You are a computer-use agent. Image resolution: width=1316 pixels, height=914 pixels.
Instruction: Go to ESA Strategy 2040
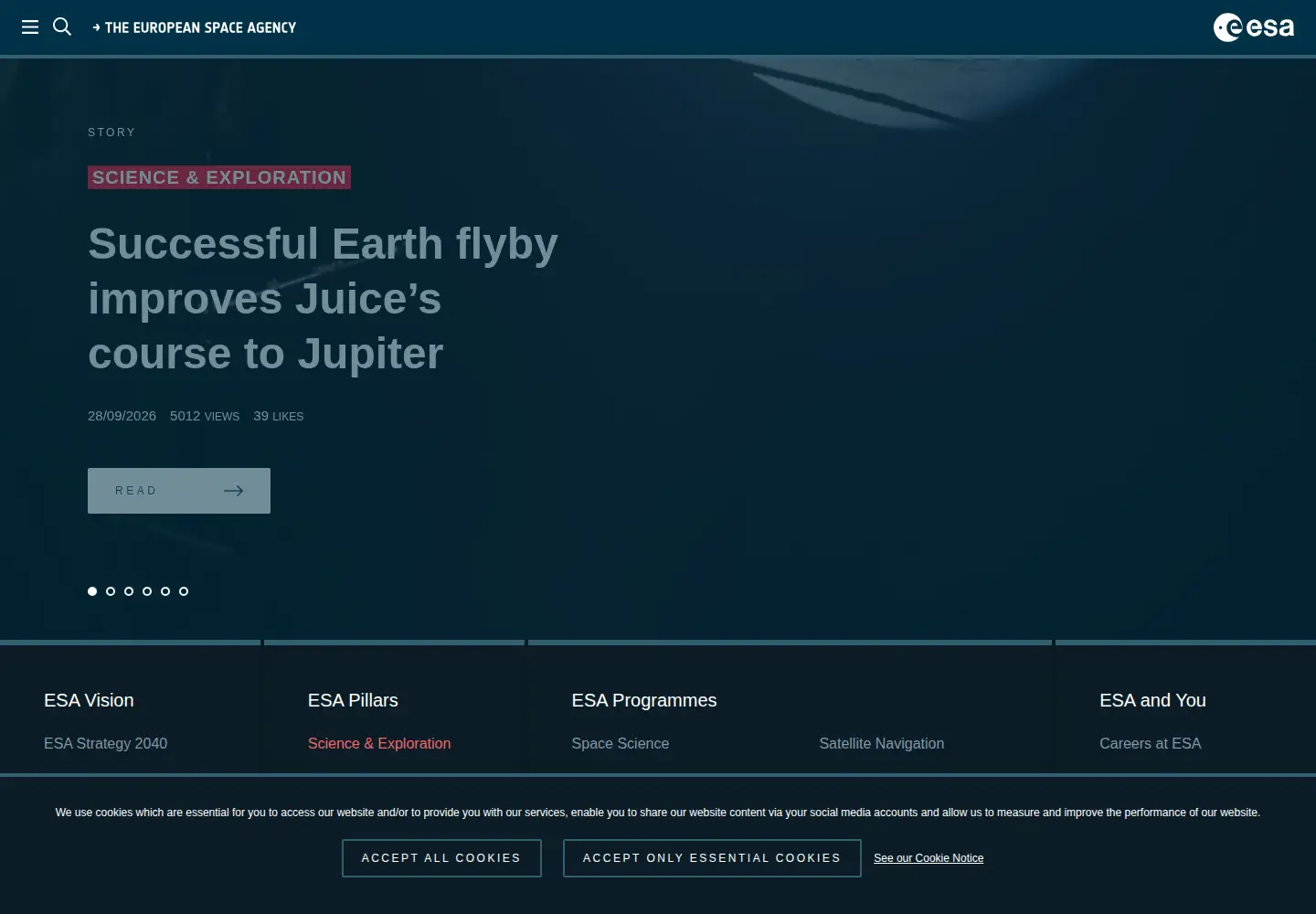tap(106, 744)
